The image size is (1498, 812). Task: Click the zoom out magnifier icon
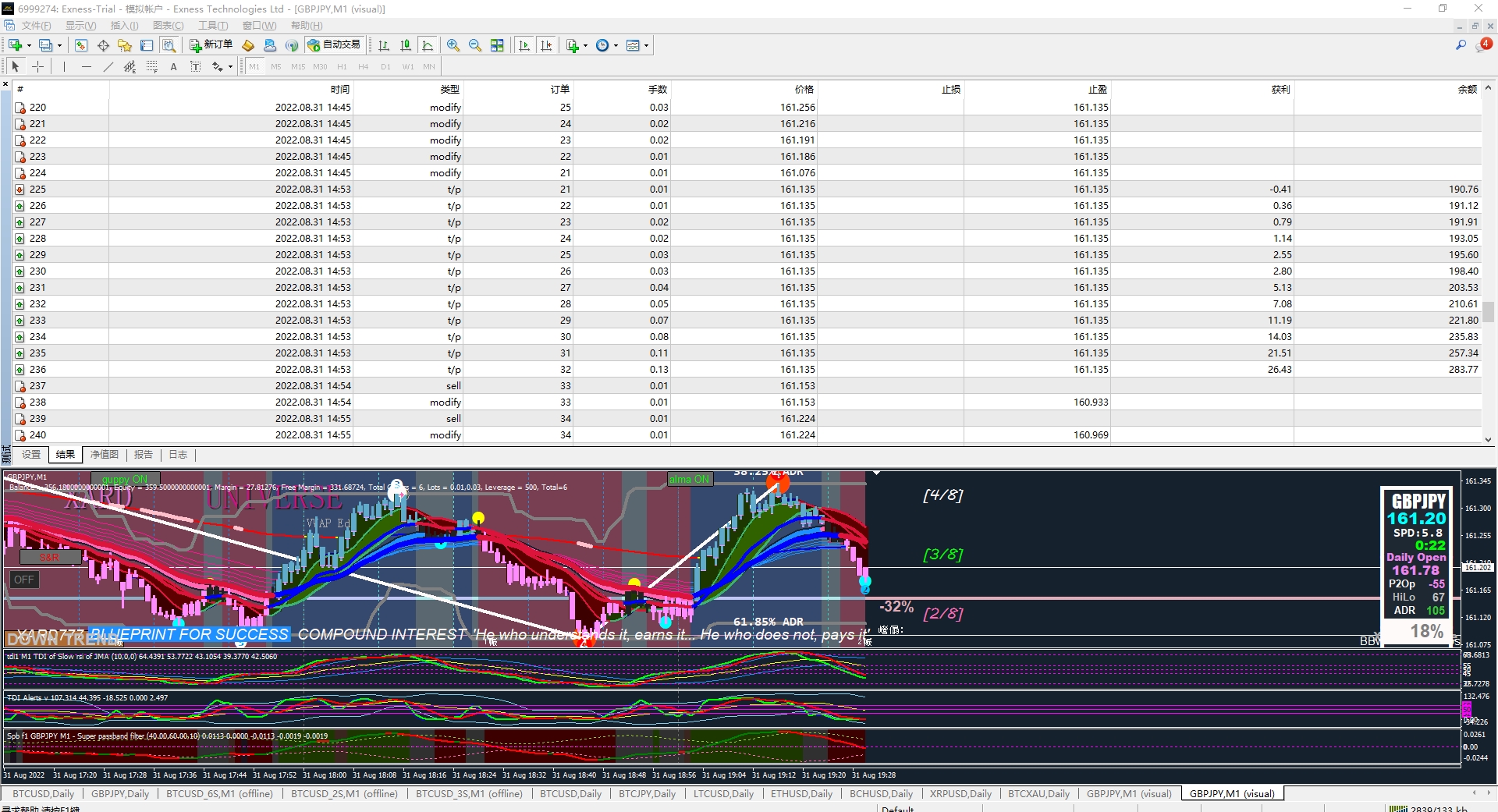(475, 45)
